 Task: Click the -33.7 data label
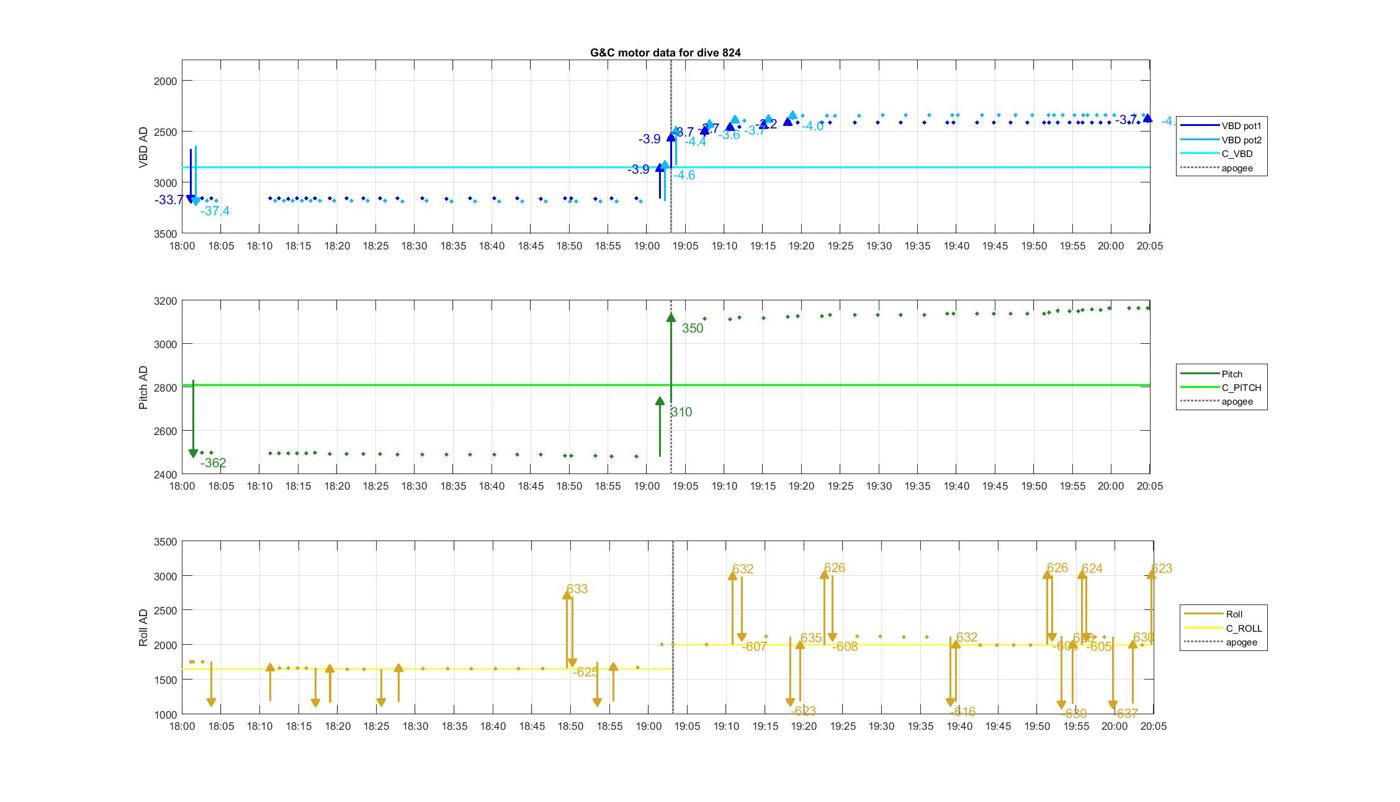169,200
